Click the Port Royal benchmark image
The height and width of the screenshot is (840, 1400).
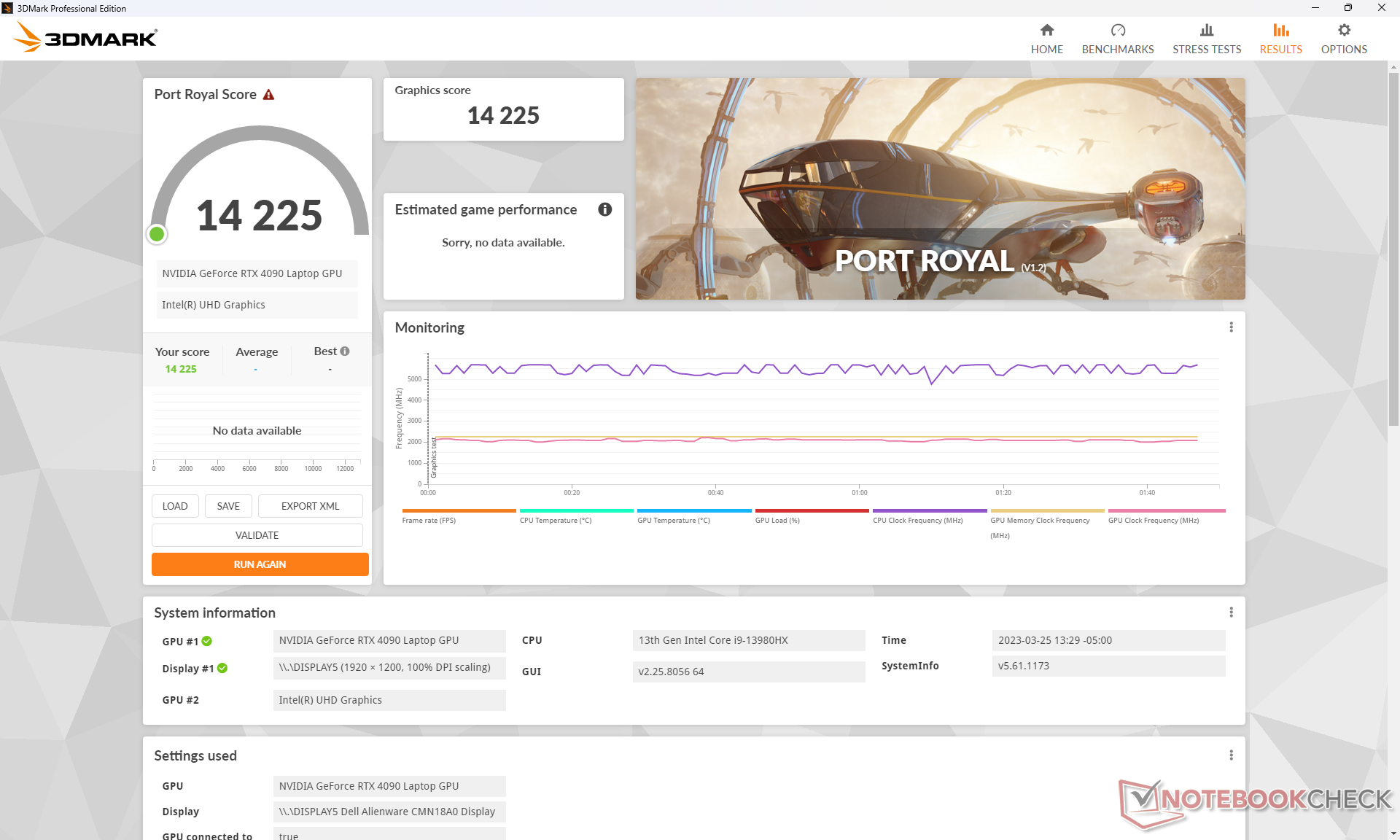coord(939,188)
